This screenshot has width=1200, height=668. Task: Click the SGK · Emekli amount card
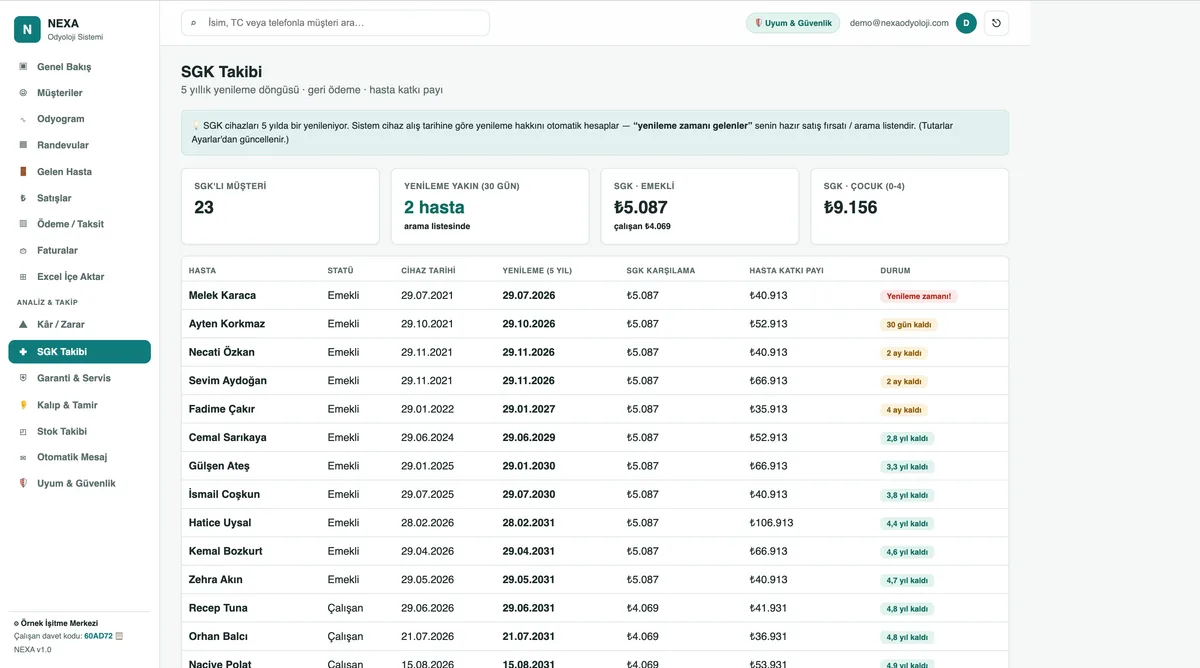[x=700, y=206]
